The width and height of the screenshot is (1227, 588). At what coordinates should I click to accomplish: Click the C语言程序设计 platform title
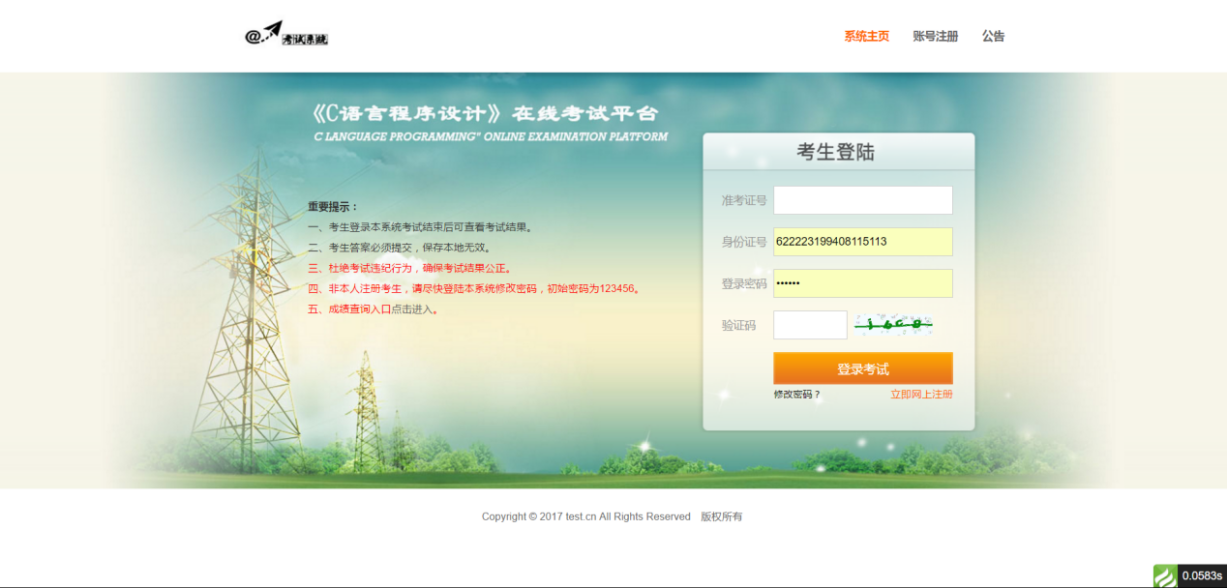click(490, 112)
